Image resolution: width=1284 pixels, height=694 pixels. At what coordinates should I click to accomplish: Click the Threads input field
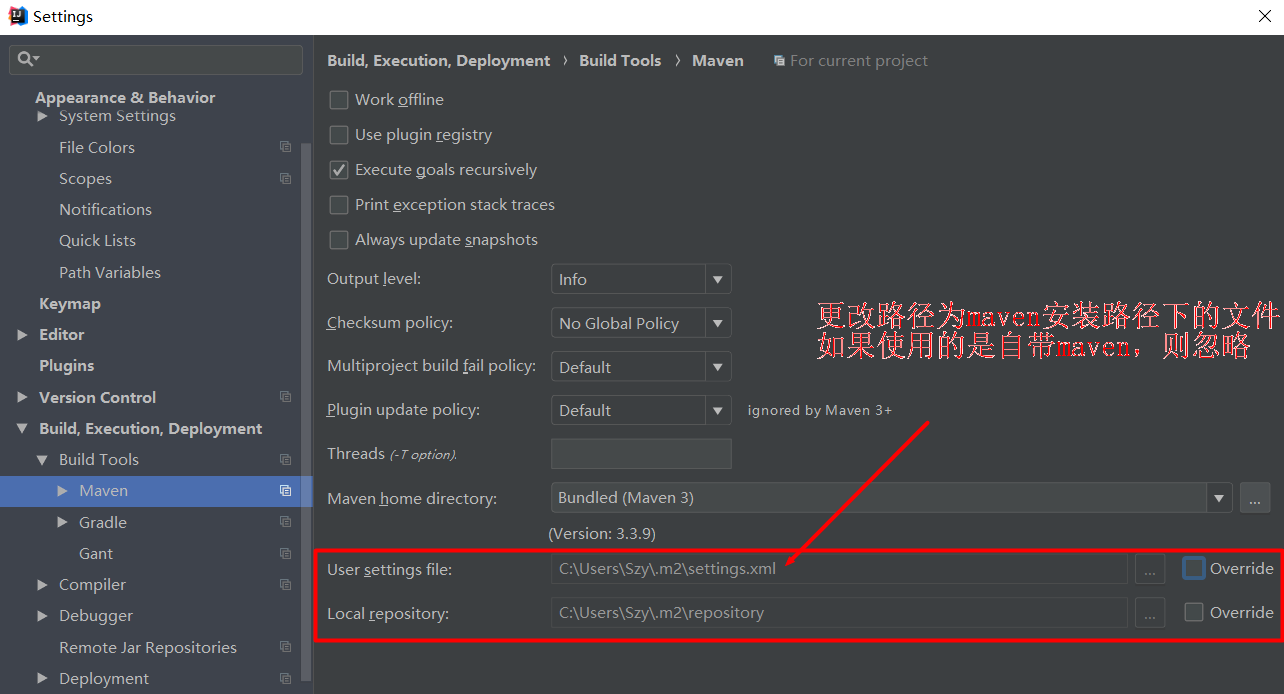(x=641, y=454)
